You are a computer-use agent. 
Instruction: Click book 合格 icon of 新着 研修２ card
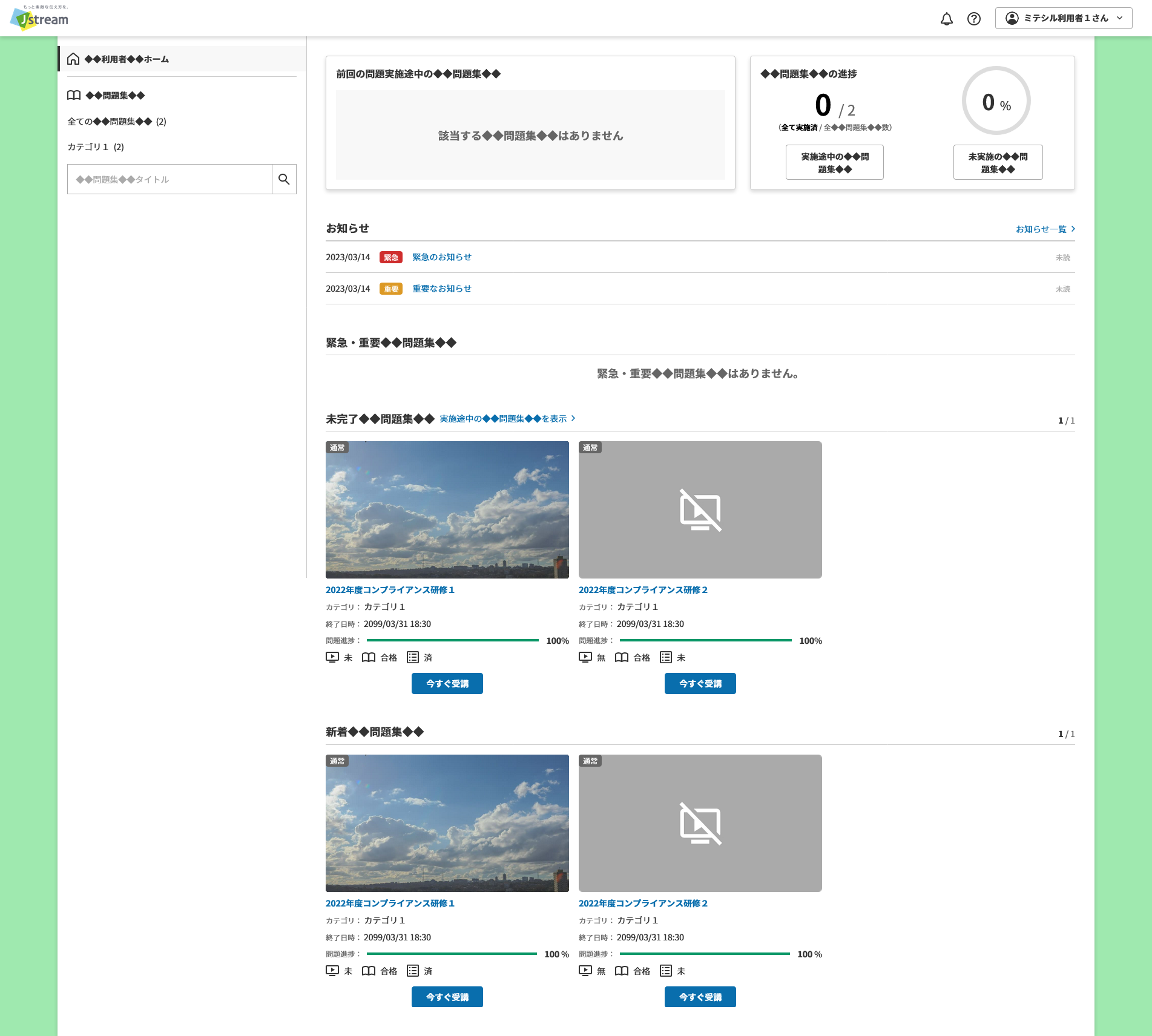click(622, 971)
